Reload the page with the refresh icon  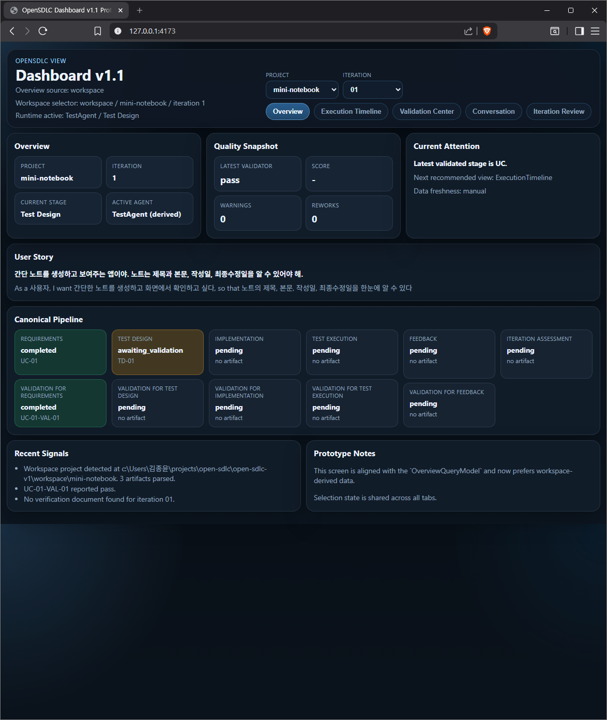coord(43,31)
